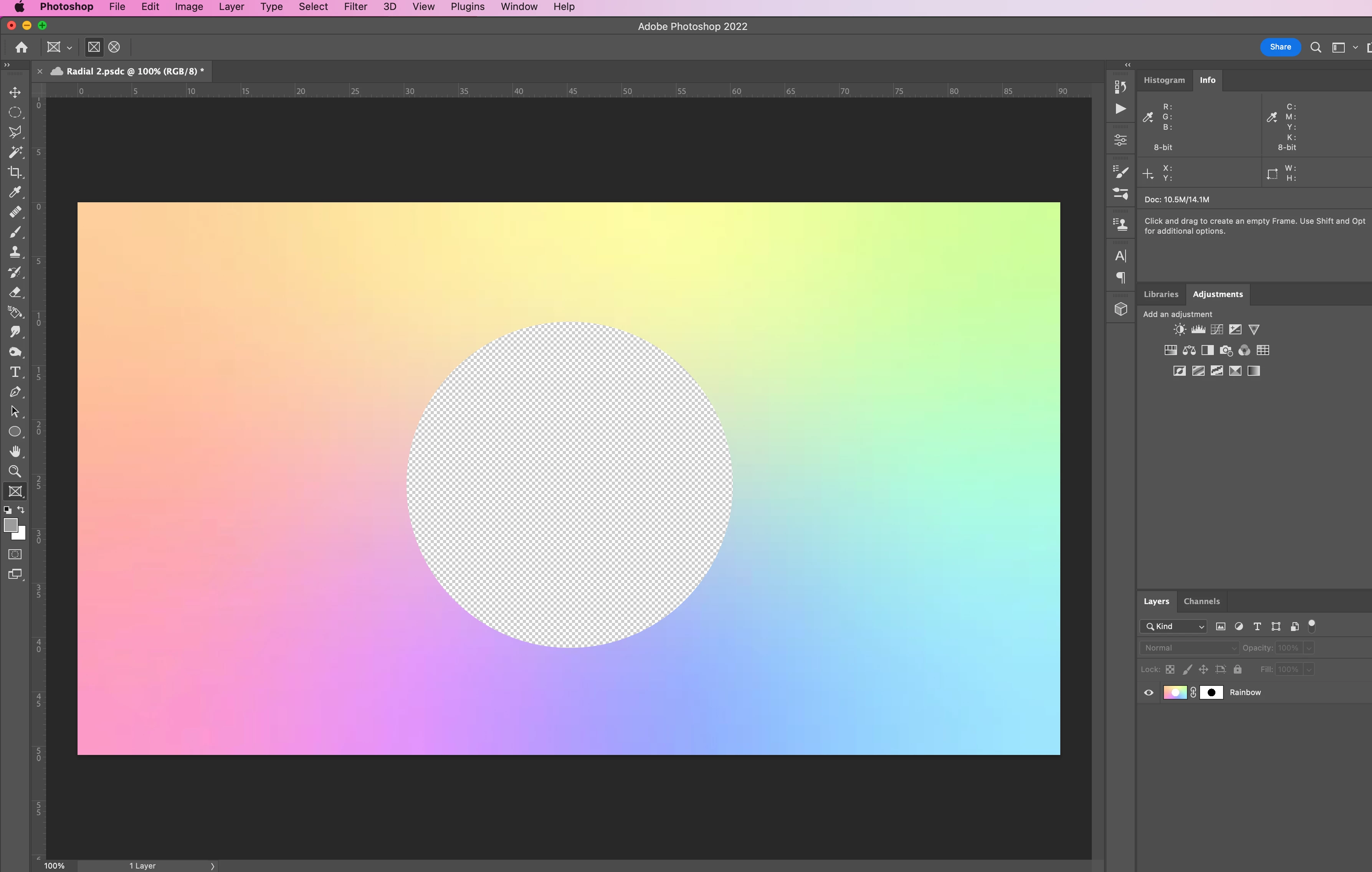Select the Zoom tool
1372x872 pixels.
[x=15, y=472]
